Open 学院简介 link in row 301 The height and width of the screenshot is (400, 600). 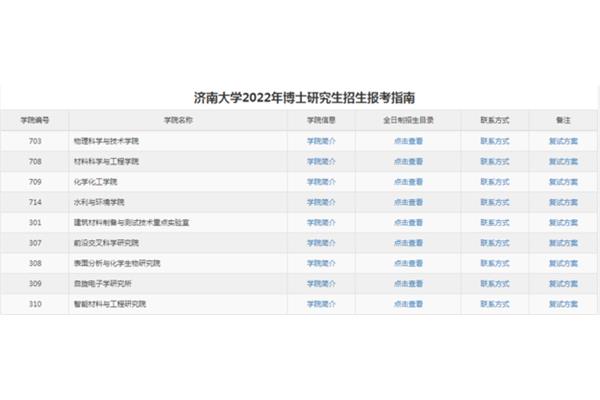[321, 222]
